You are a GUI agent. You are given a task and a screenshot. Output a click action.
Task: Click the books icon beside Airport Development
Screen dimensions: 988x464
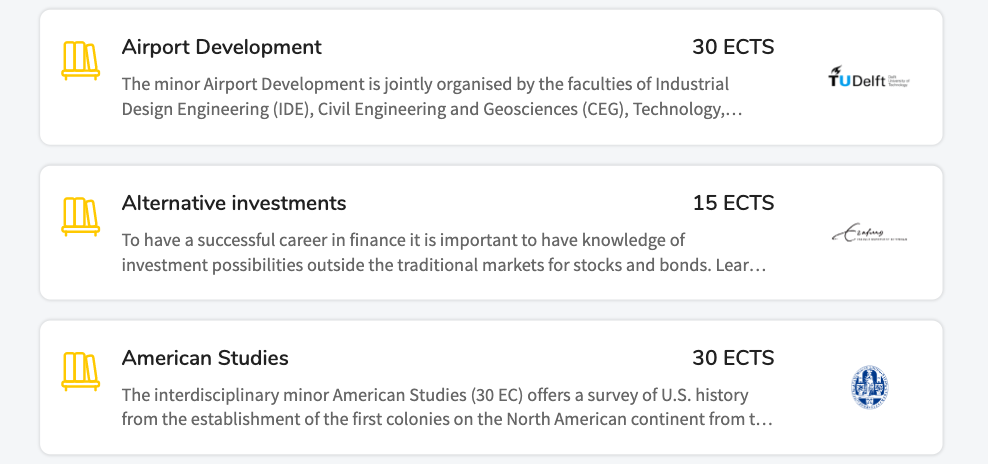click(81, 61)
